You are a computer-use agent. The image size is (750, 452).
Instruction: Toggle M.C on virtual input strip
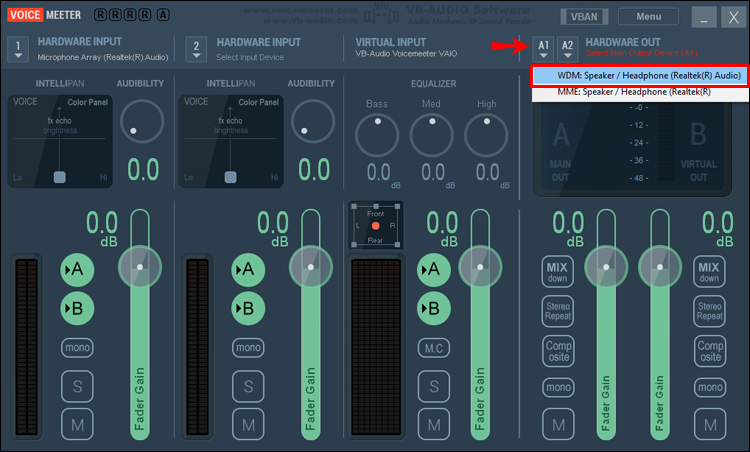433,348
